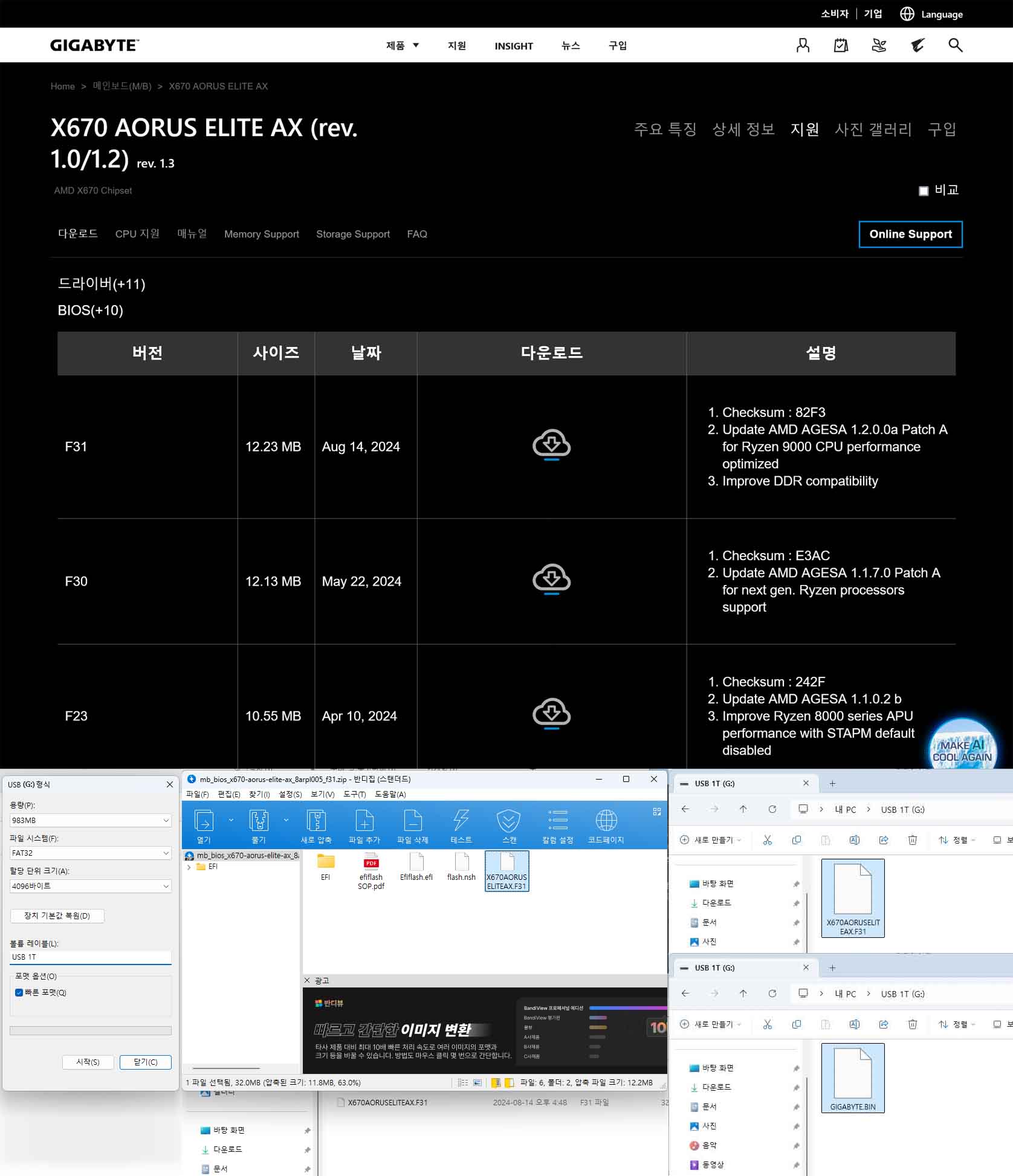Click the AORUS eagle logo icon
Viewport: 1013px width, 1176px height.
(x=918, y=45)
